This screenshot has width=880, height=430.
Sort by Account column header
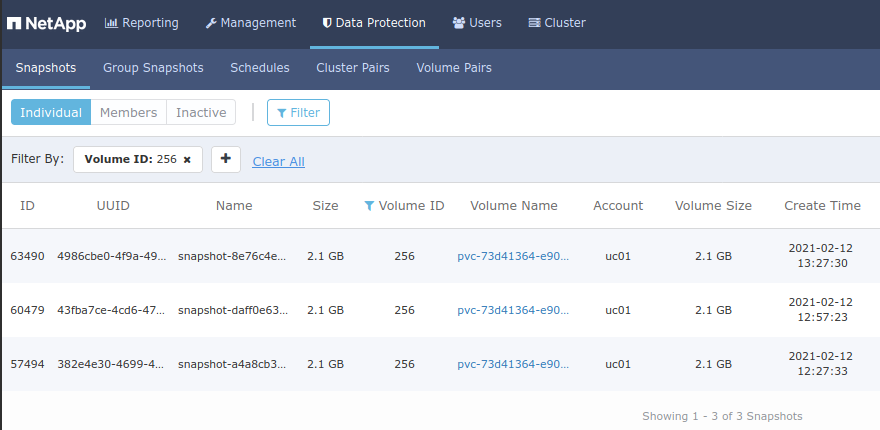[618, 205]
